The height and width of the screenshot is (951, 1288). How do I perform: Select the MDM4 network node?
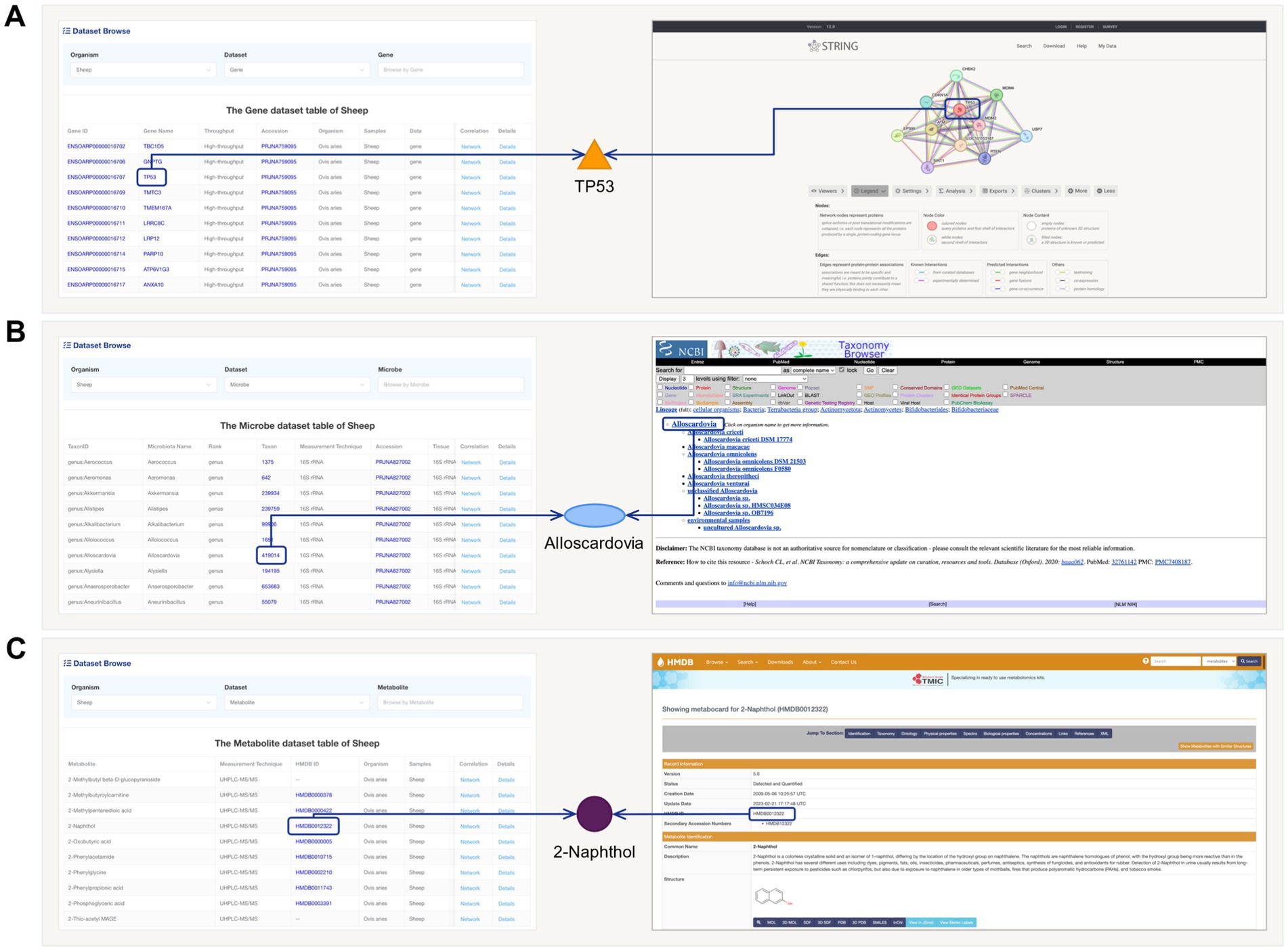pyautogui.click(x=997, y=95)
